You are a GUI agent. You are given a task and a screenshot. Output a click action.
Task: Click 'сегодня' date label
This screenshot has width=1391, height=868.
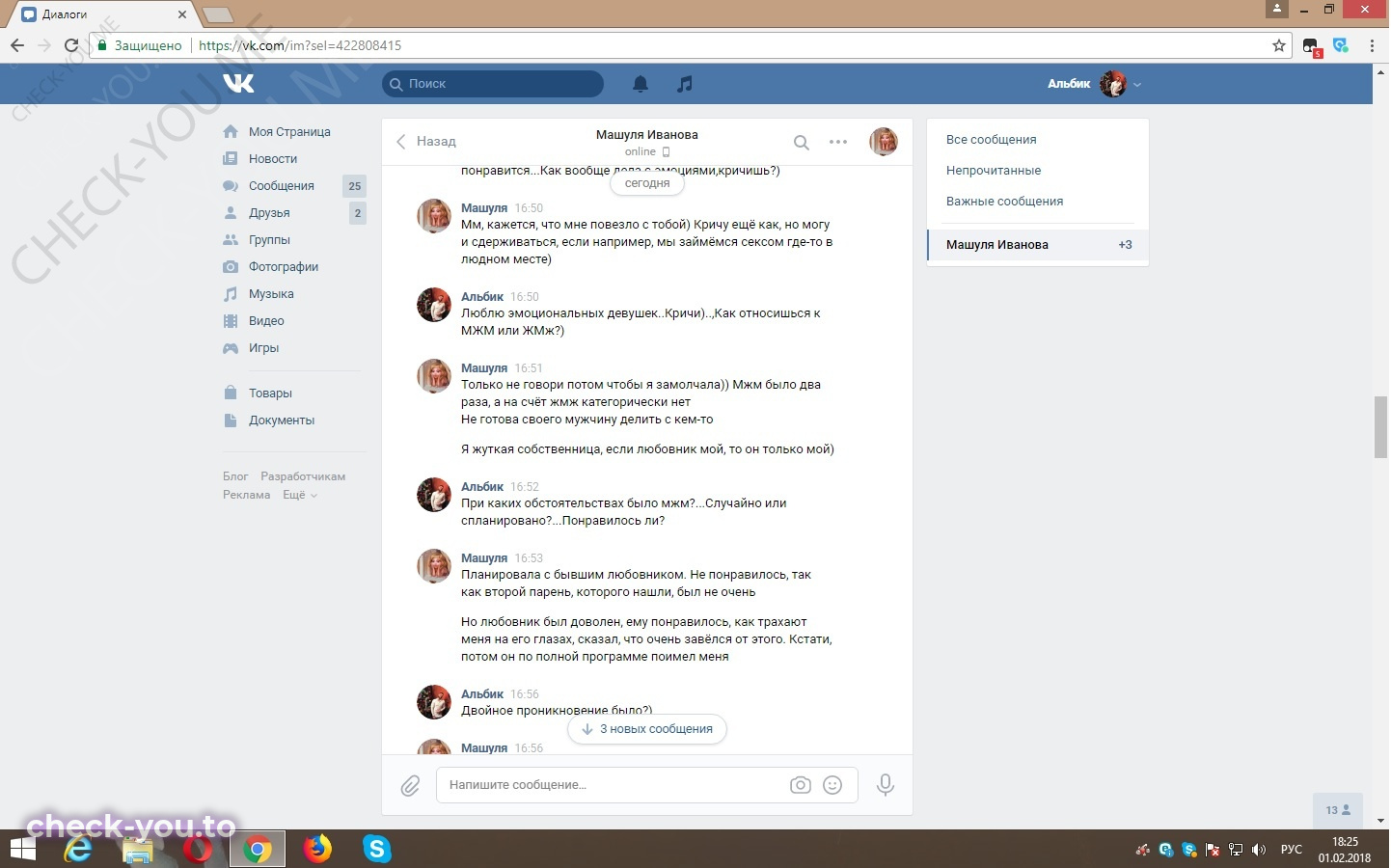point(646,183)
